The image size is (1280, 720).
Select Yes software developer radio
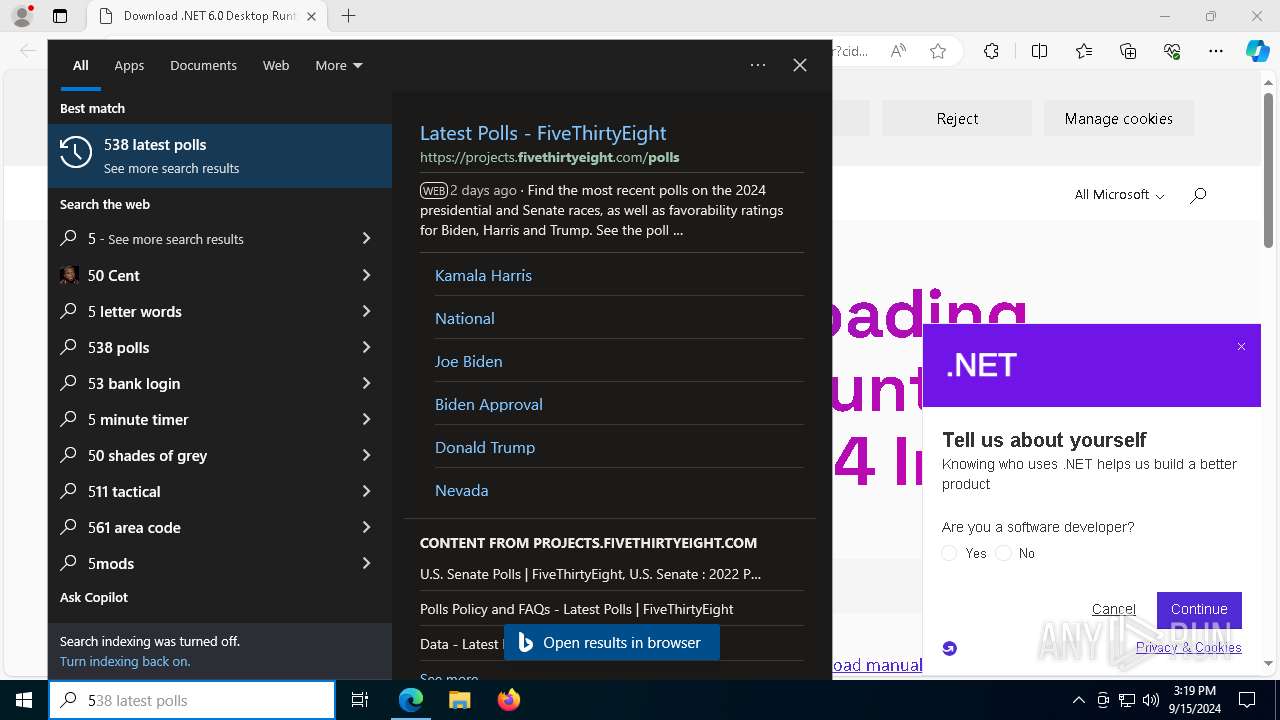[x=949, y=553]
